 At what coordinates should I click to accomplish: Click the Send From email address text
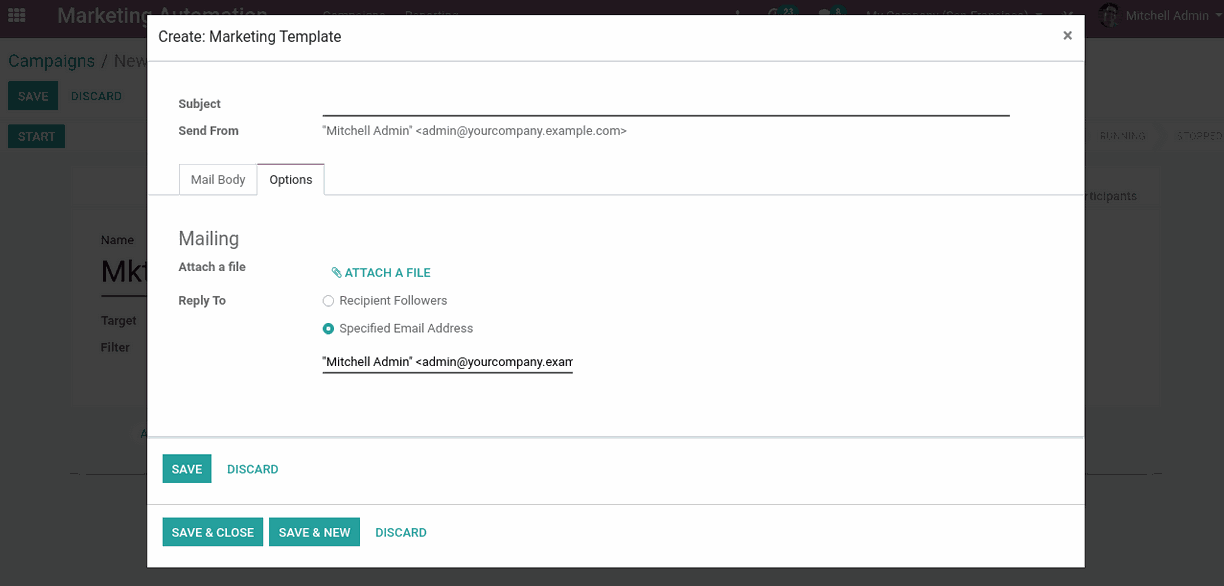pos(474,130)
